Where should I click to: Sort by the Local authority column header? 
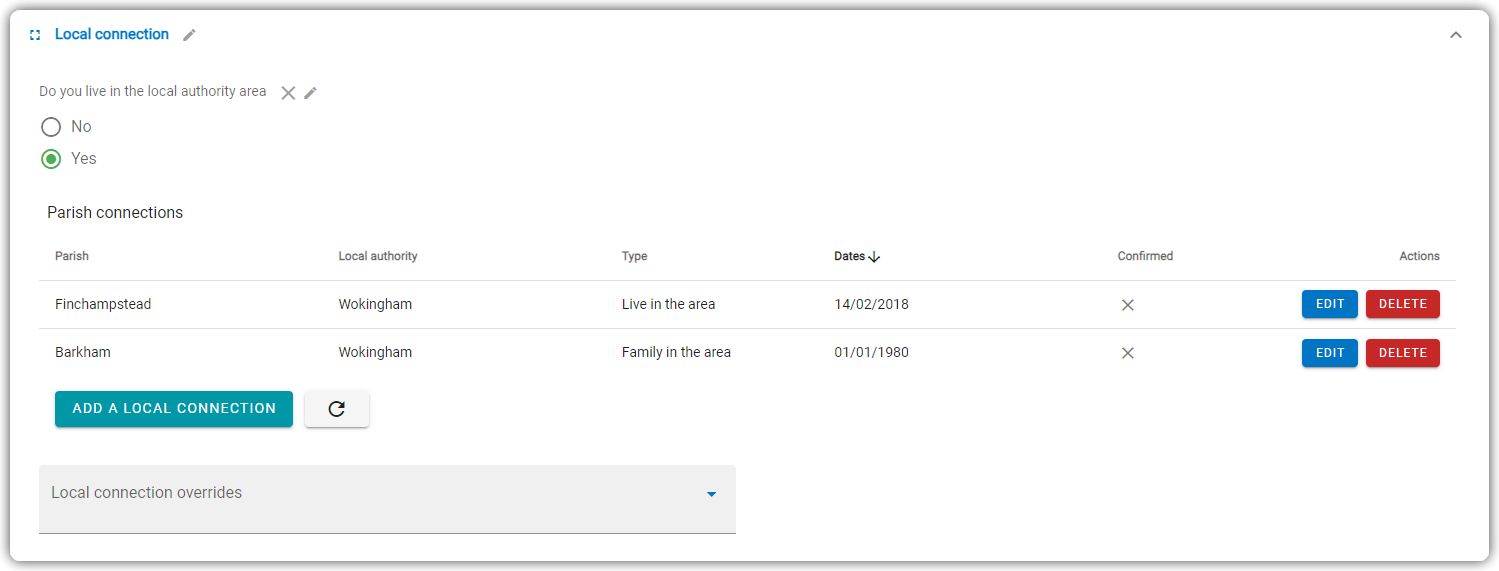pyautogui.click(x=378, y=256)
